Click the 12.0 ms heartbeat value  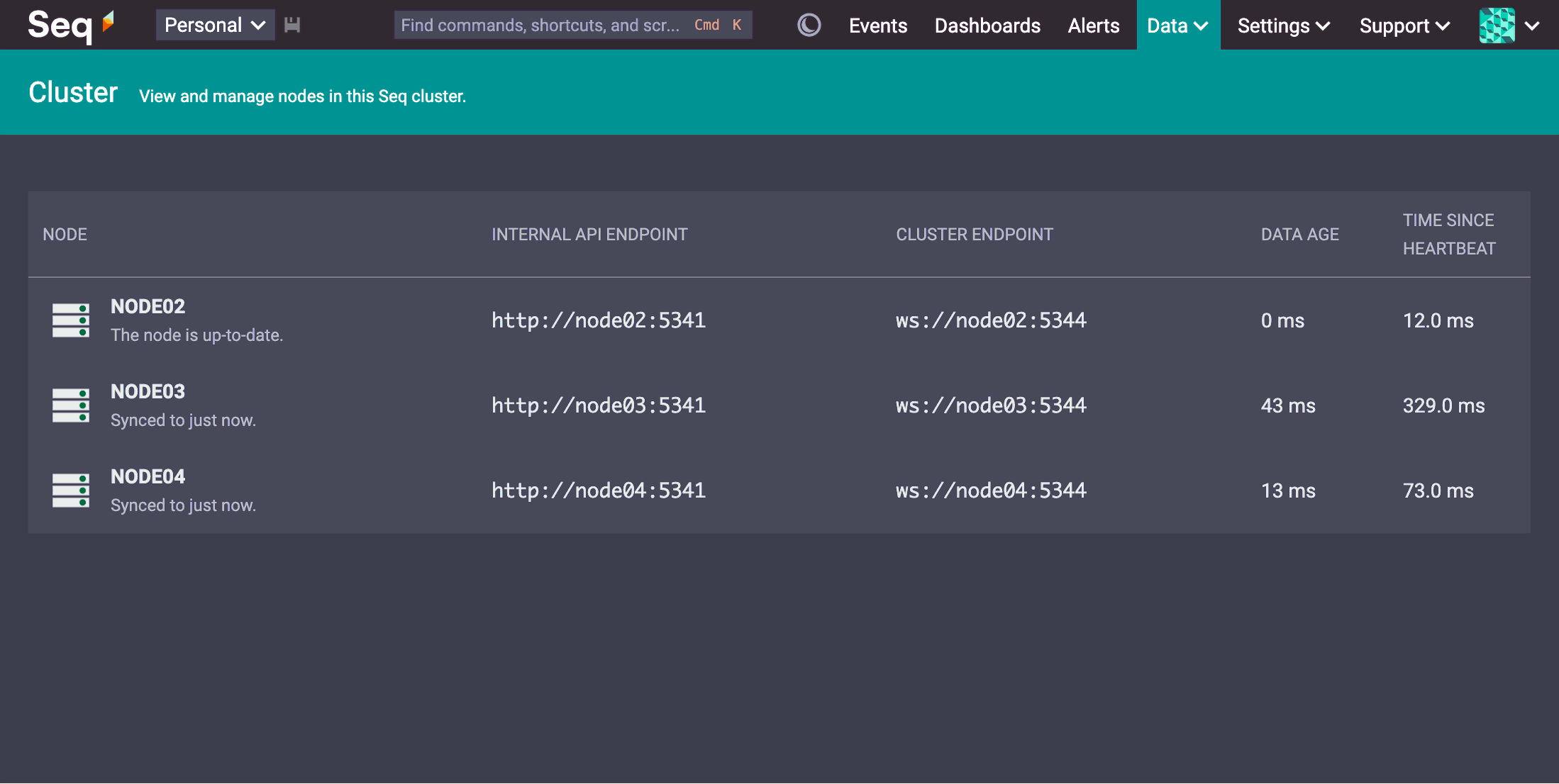tap(1438, 320)
